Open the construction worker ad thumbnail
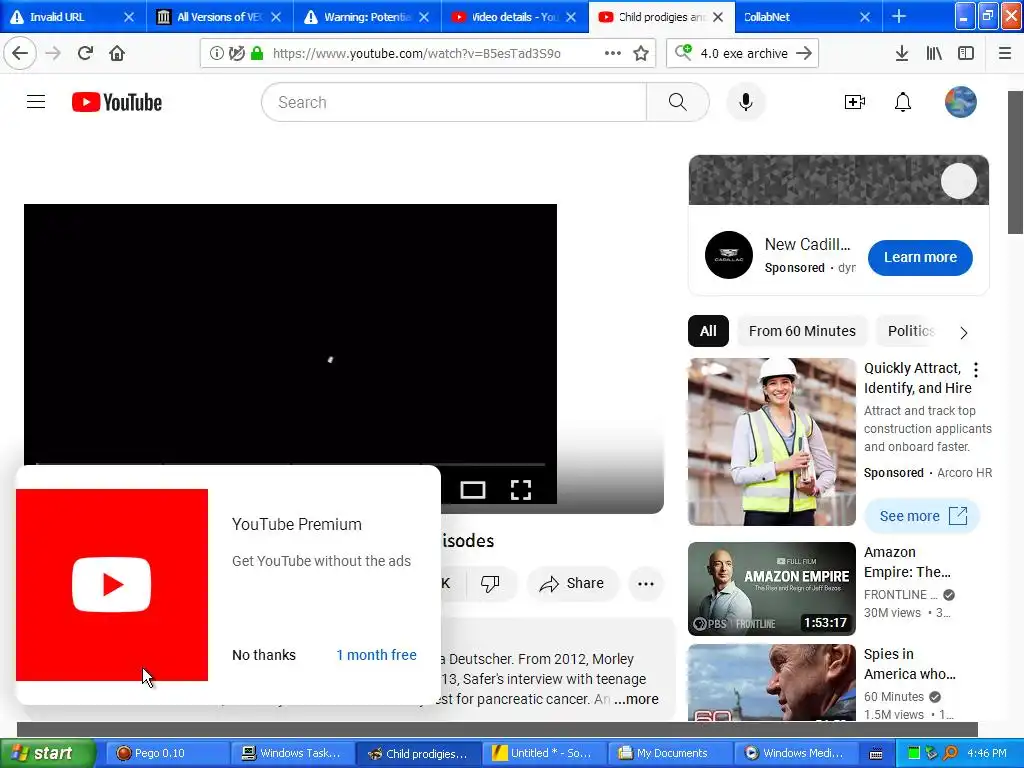1024x768 pixels. 772,441
